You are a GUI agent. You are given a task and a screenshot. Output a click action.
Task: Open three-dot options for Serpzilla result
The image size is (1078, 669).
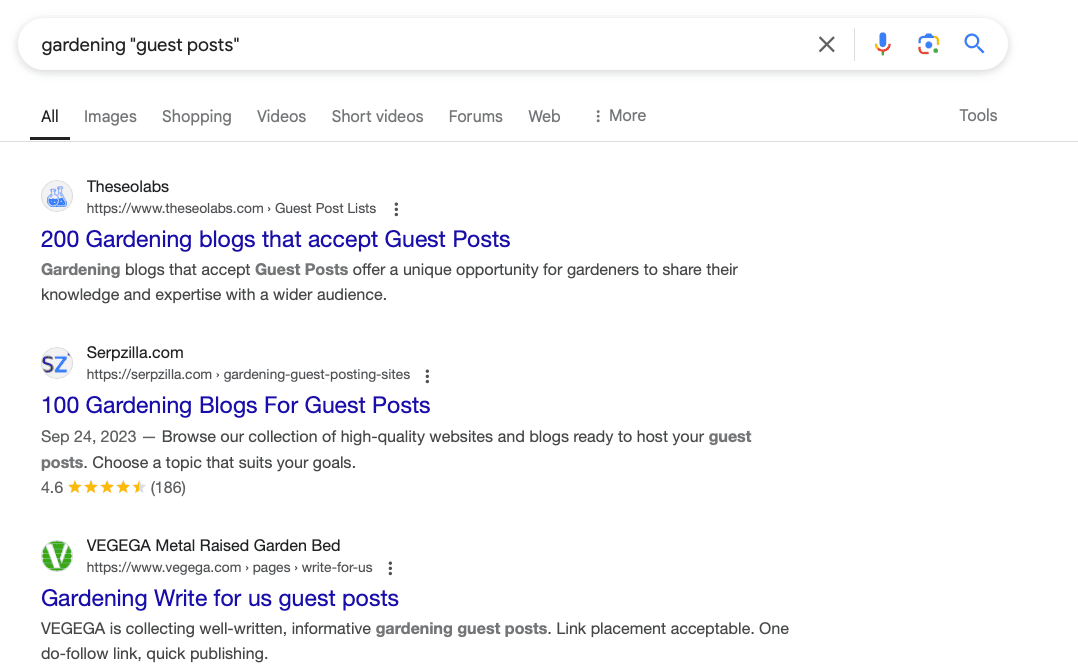(x=427, y=376)
